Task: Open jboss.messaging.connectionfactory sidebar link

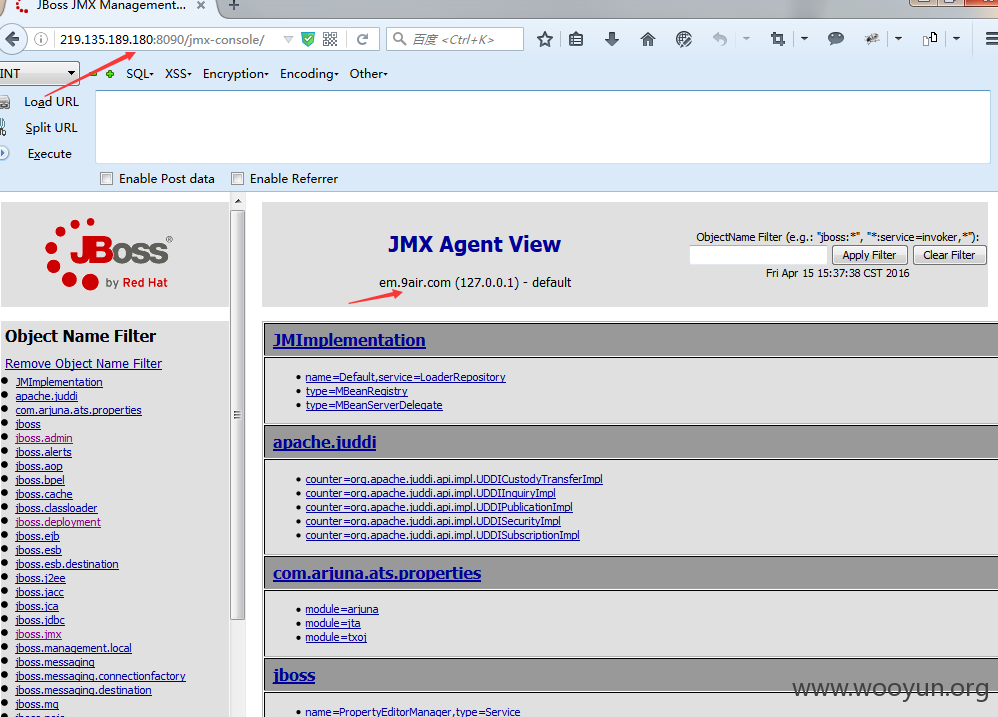Action: tap(101, 676)
